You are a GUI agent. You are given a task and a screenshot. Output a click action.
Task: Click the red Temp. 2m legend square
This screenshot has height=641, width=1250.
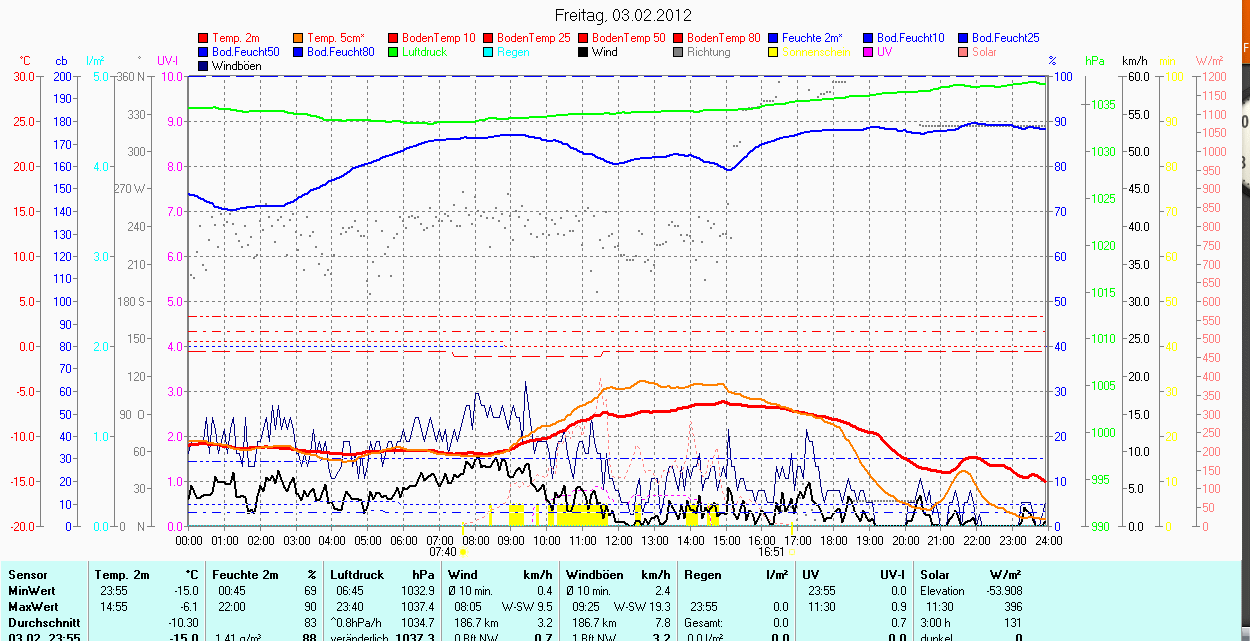coord(204,38)
